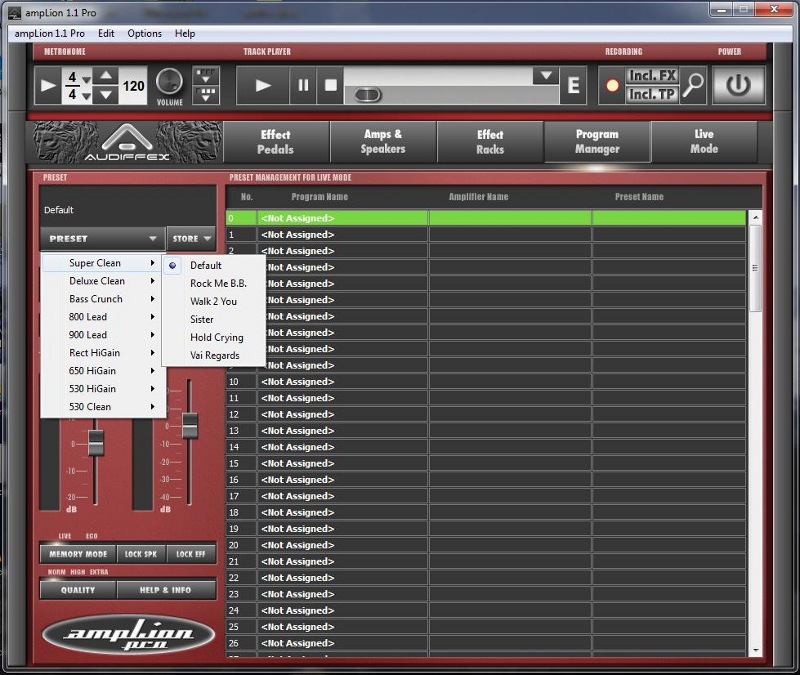
Task: Select upper metronome pattern icon
Action: pos(206,76)
